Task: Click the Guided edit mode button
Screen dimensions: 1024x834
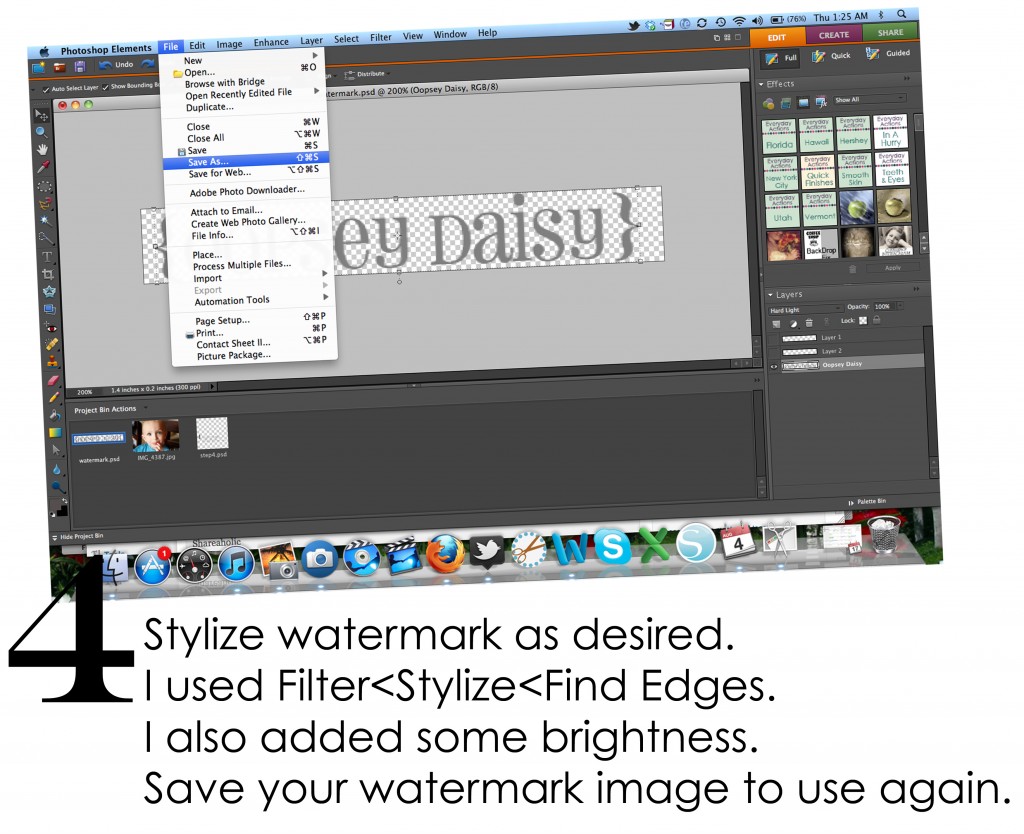Action: (888, 54)
